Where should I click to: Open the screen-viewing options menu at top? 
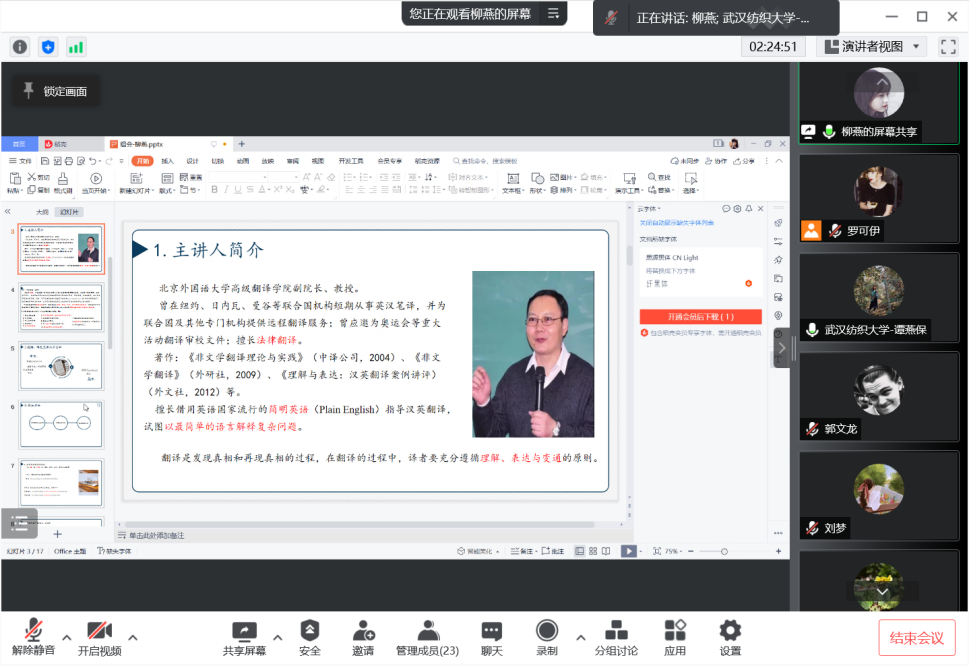coord(552,14)
